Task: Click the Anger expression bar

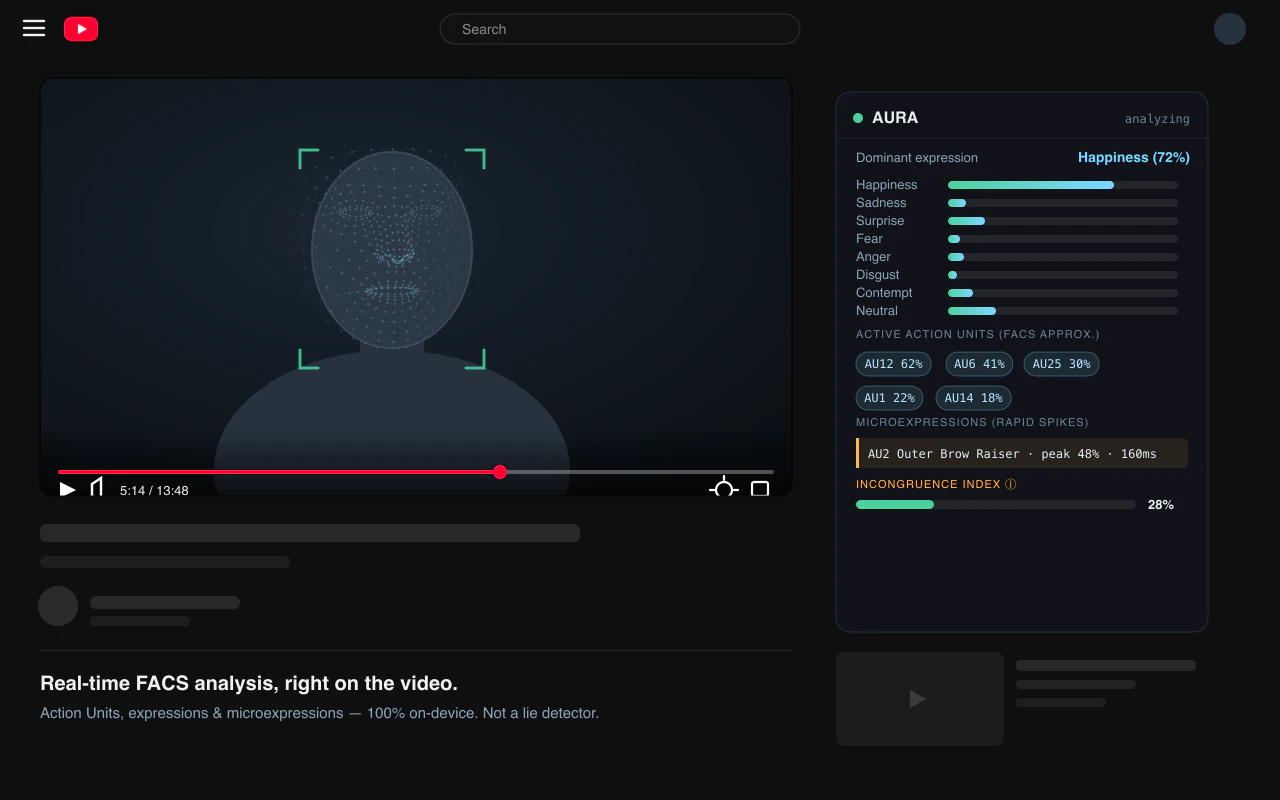Action: [x=1063, y=257]
